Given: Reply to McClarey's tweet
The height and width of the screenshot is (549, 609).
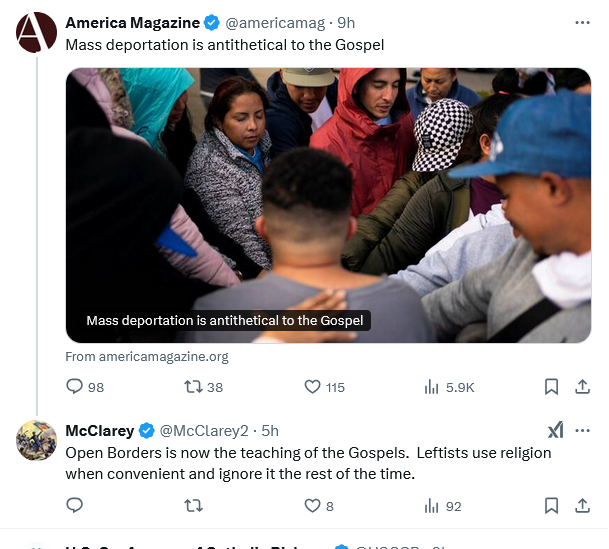Looking at the screenshot, I should pos(75,506).
